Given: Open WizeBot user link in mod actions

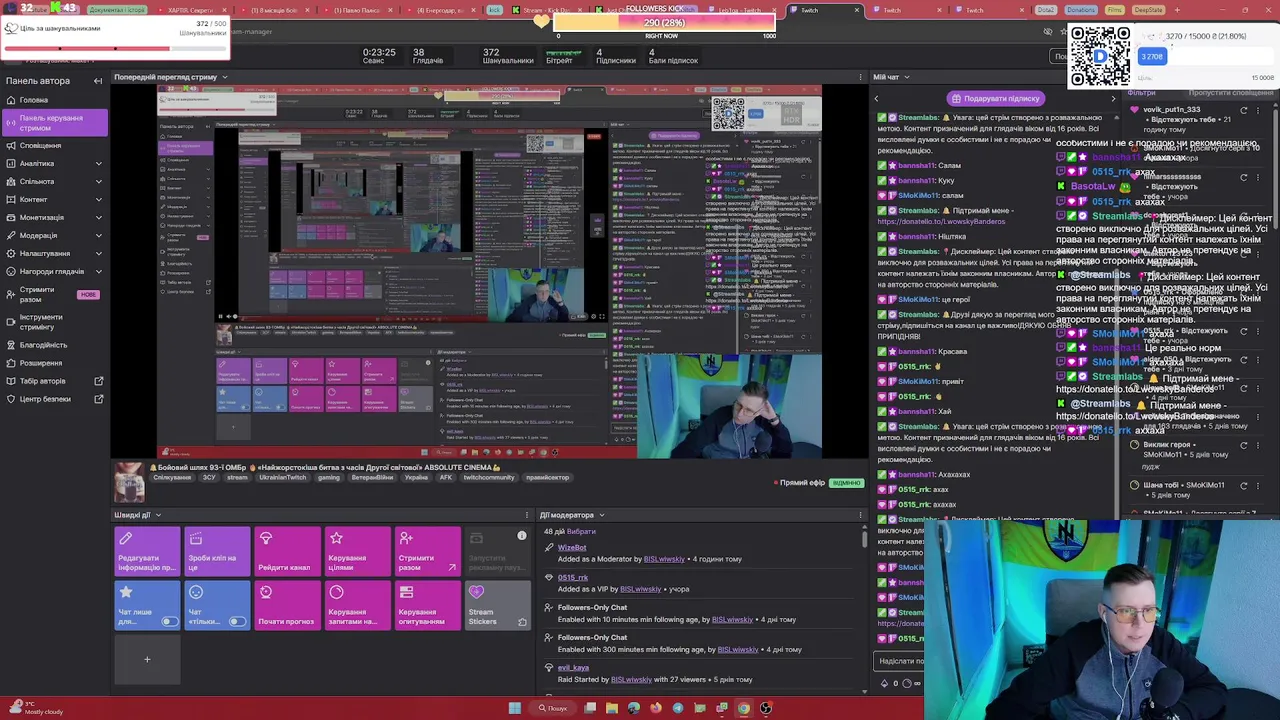Looking at the screenshot, I should pos(572,547).
